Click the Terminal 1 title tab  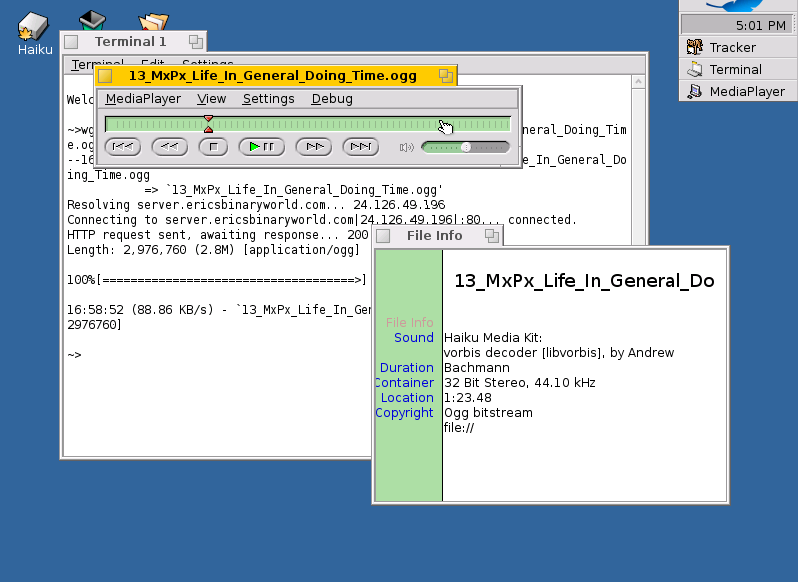[133, 41]
